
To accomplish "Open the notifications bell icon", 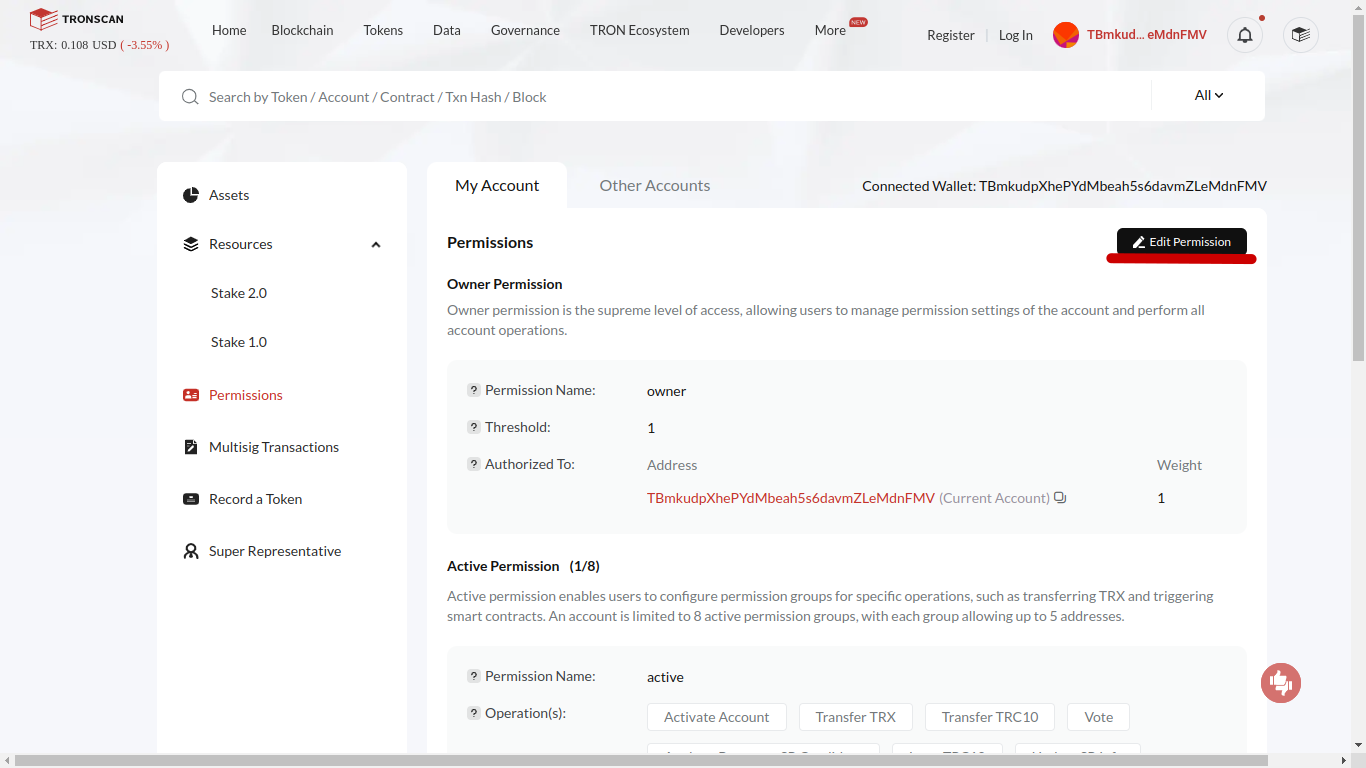I will 1245,35.
